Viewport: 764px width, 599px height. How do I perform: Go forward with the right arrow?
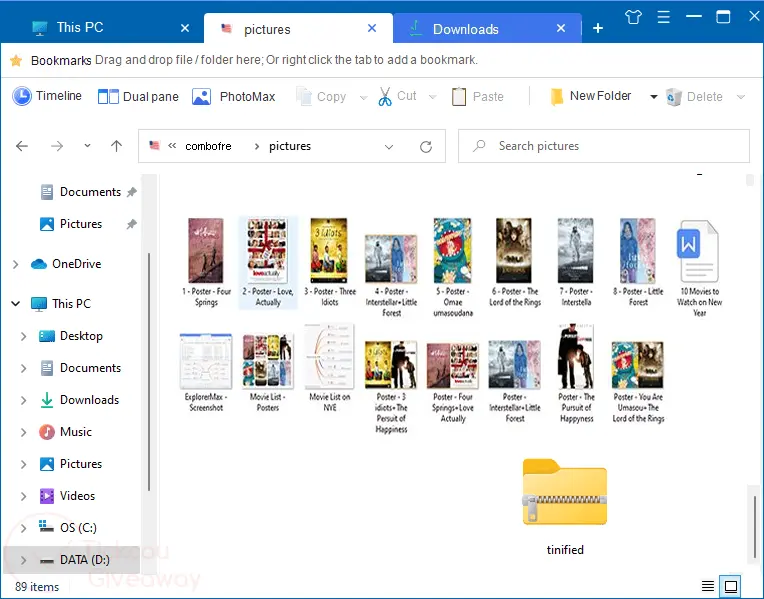coord(57,146)
